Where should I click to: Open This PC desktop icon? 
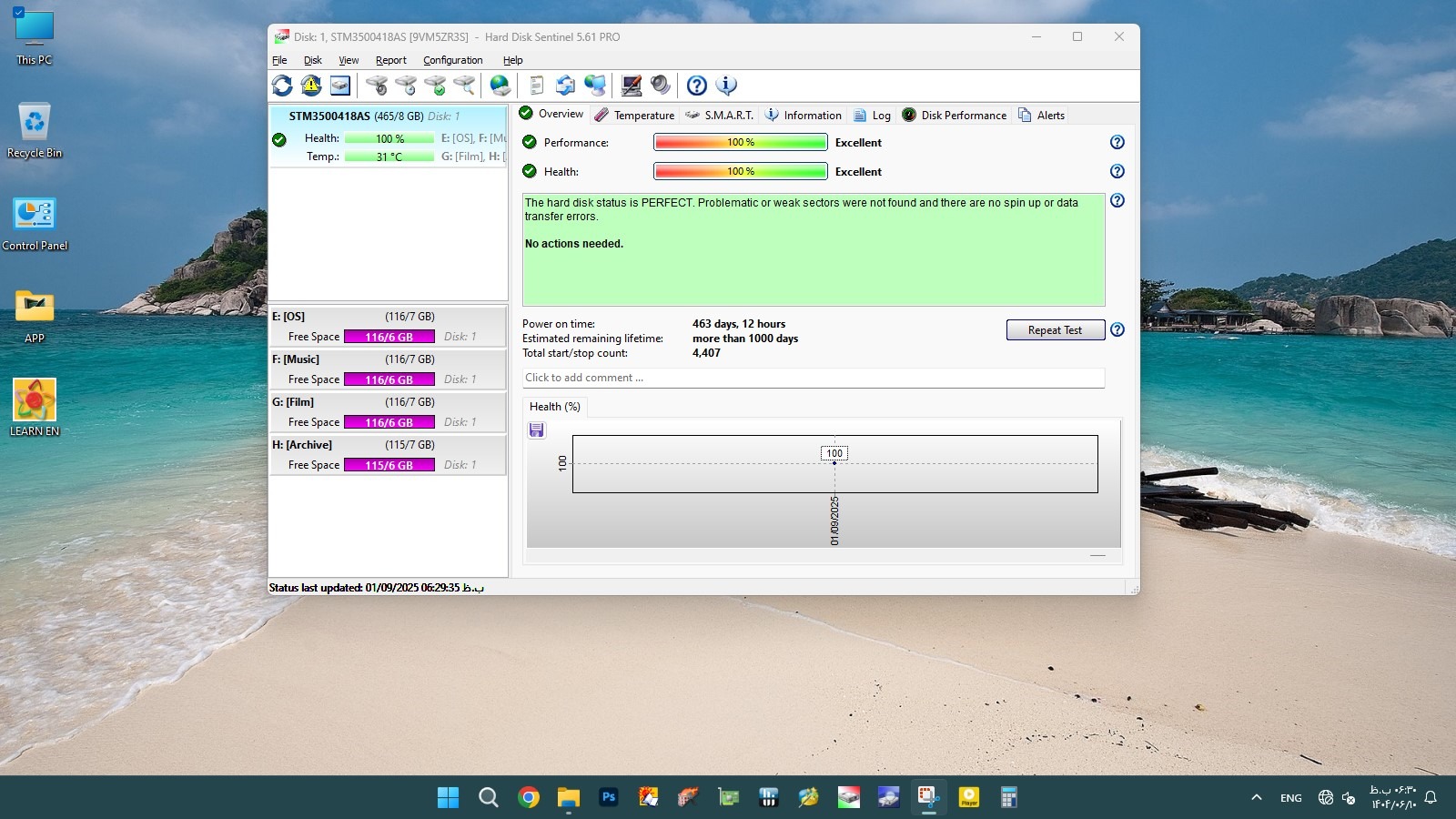[x=35, y=37]
